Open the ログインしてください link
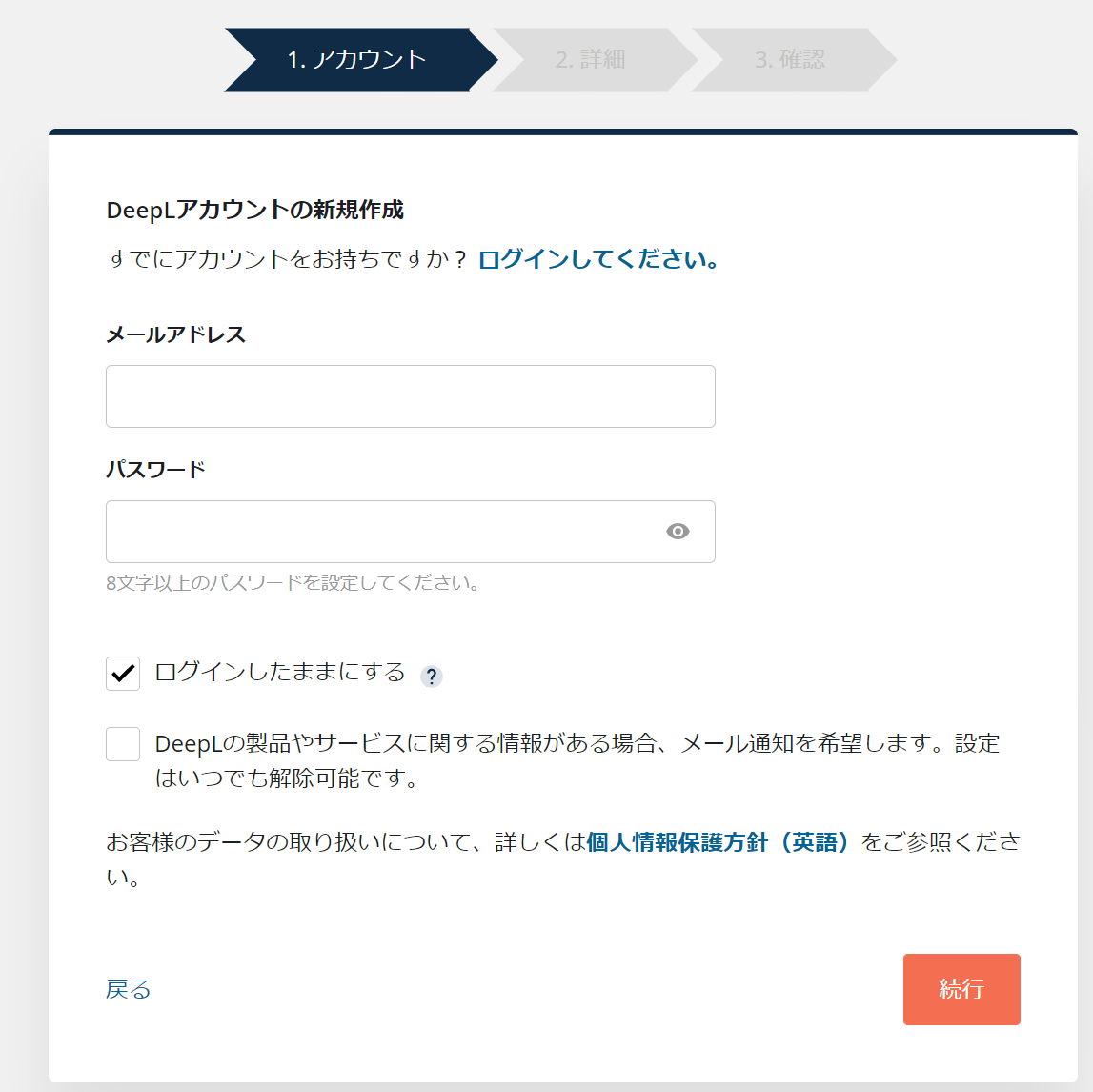Viewport: 1093px width, 1092px height. tap(598, 259)
